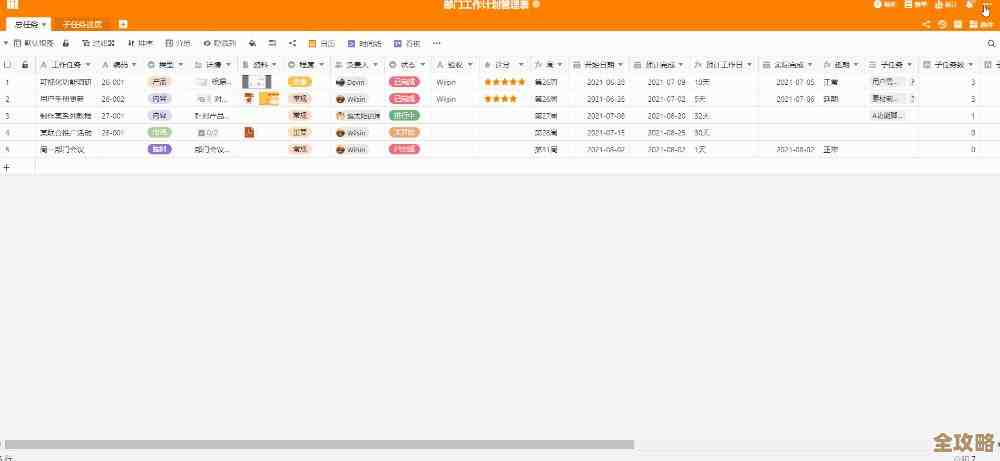
Task: Click the yellow priority tag in row 1
Action: point(300,82)
